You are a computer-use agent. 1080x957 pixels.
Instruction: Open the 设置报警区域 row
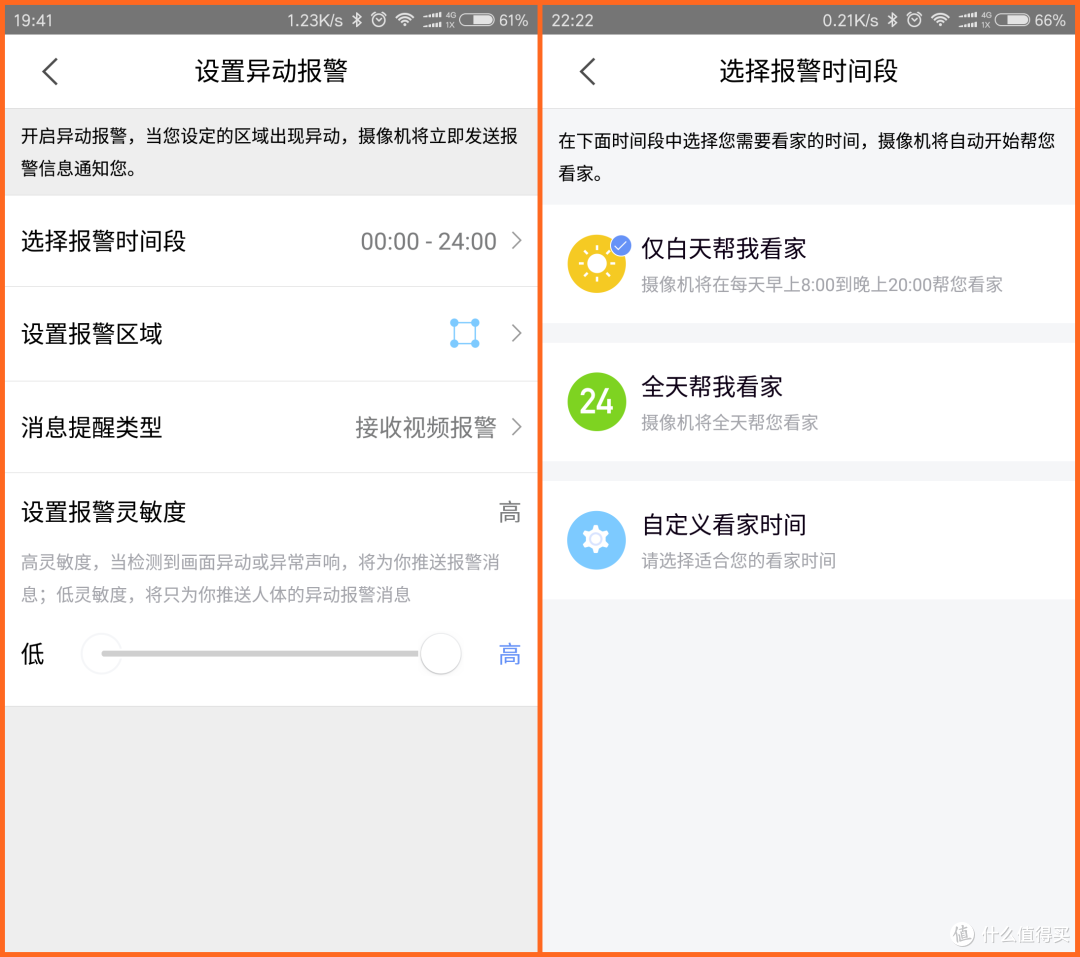[x=271, y=334]
